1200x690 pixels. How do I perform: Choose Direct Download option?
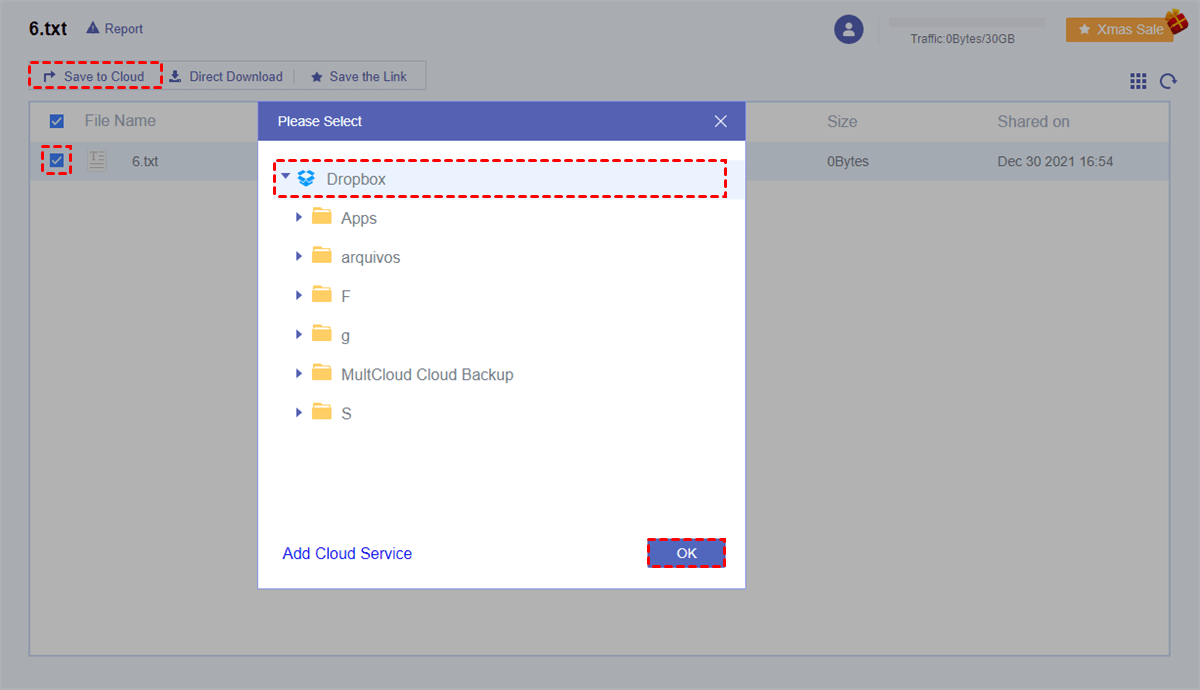[x=226, y=76]
